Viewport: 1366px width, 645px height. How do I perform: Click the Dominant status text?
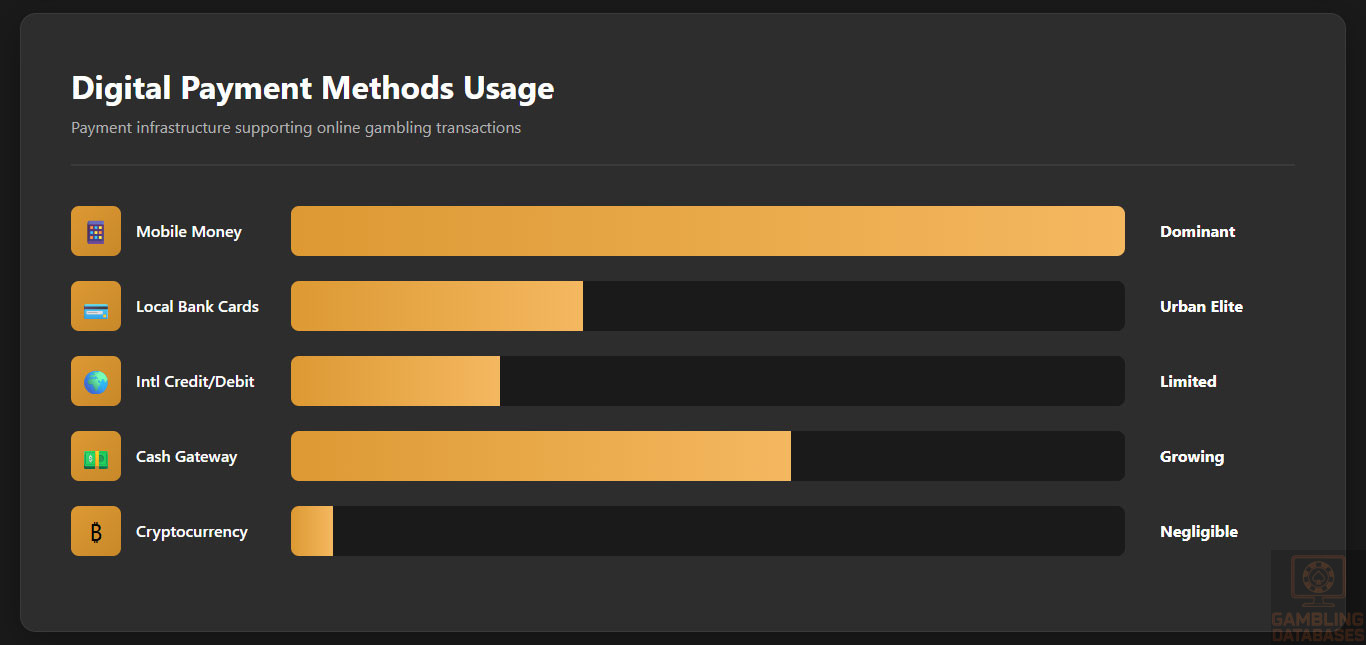point(1197,232)
